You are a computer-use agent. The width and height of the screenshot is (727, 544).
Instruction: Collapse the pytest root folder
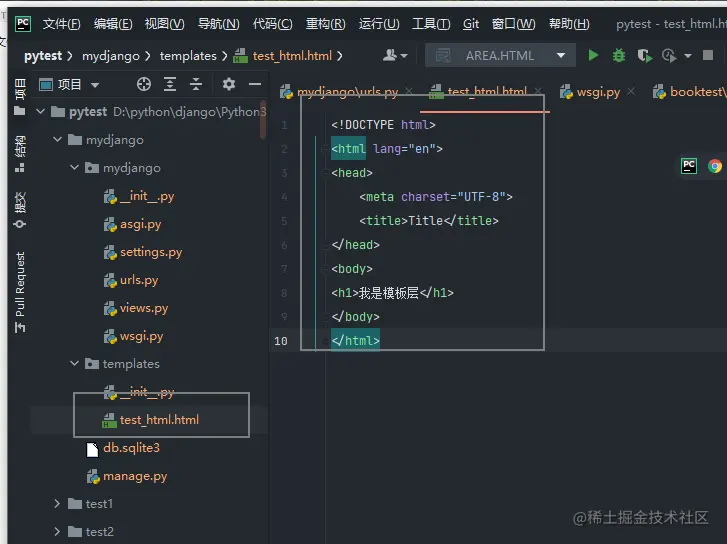[x=41, y=111]
